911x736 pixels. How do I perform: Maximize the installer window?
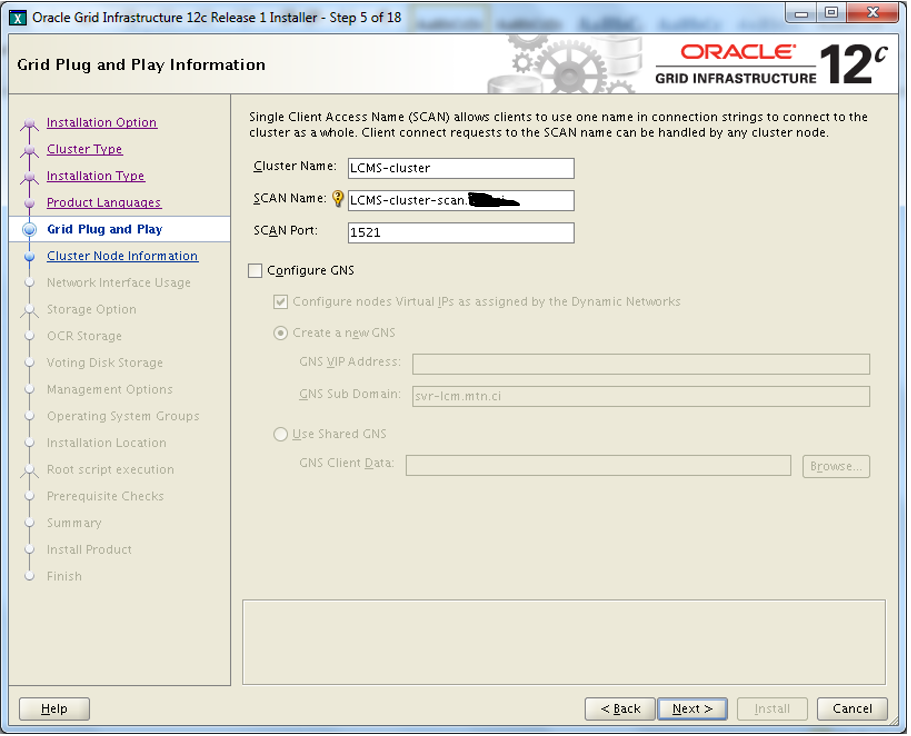[x=831, y=13]
